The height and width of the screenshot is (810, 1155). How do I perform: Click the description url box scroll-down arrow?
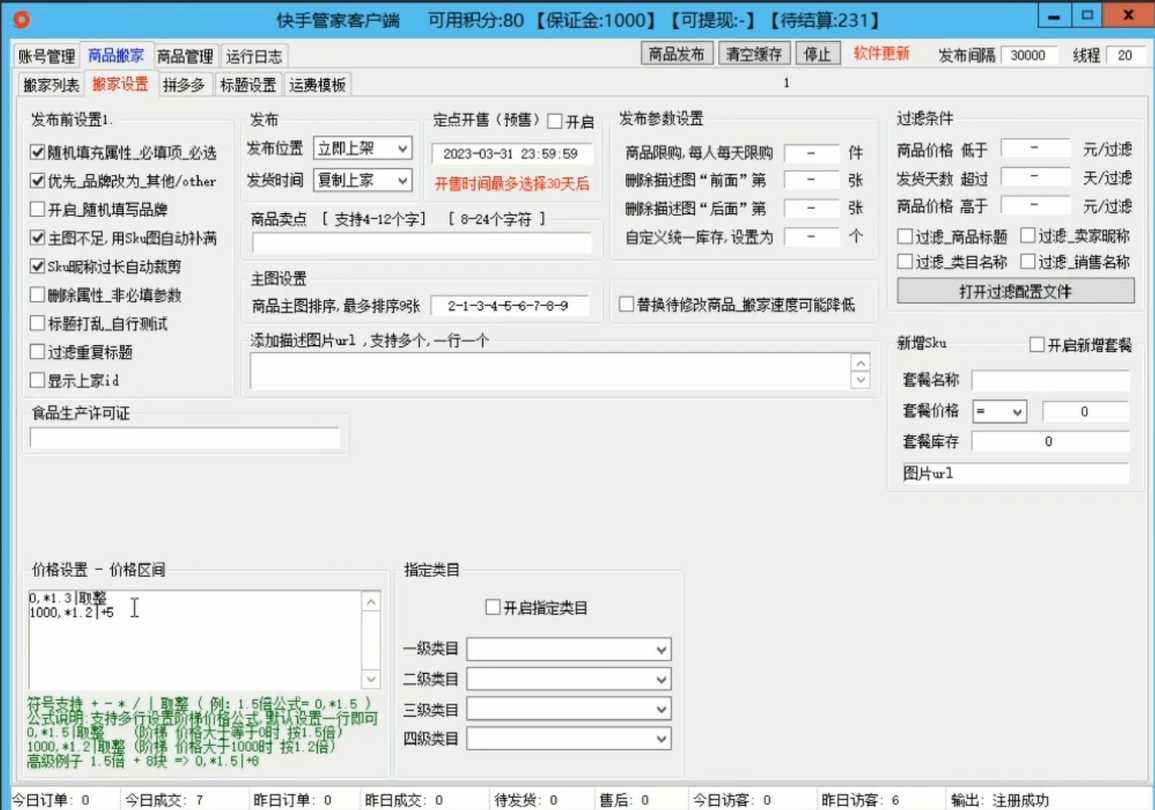click(x=860, y=380)
